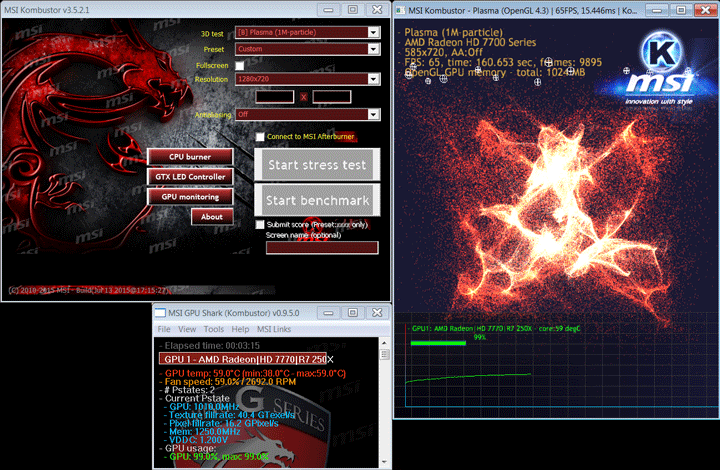Click the VDDC: 1.200V line

coord(196,440)
